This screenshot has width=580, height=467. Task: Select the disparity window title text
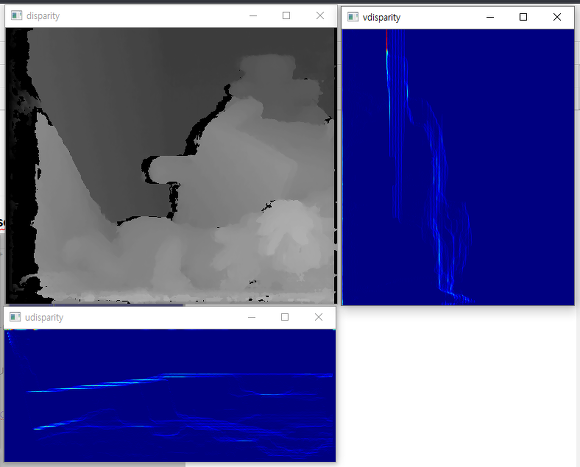43,16
